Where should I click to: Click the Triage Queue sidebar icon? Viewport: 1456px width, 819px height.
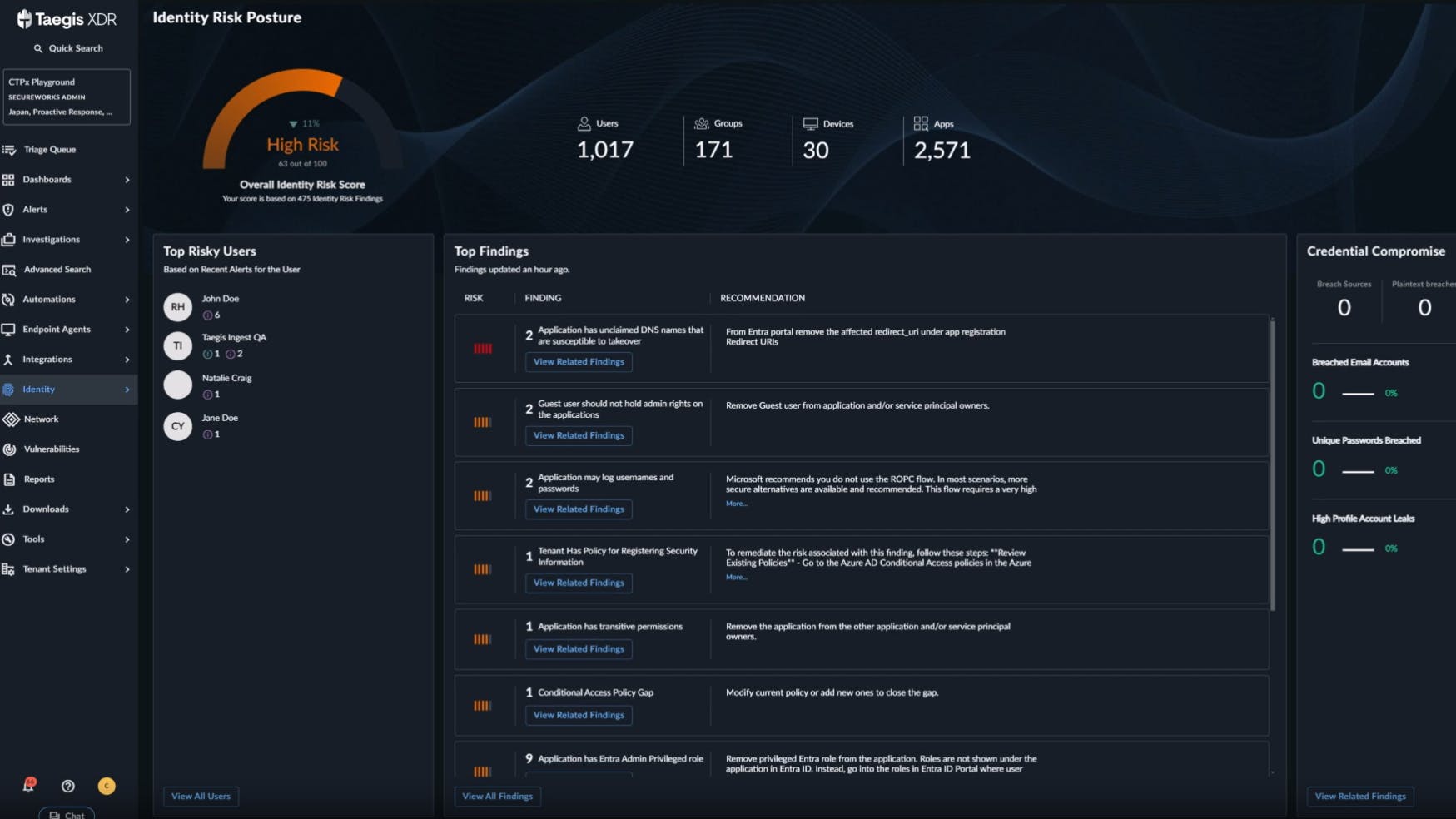point(9,150)
